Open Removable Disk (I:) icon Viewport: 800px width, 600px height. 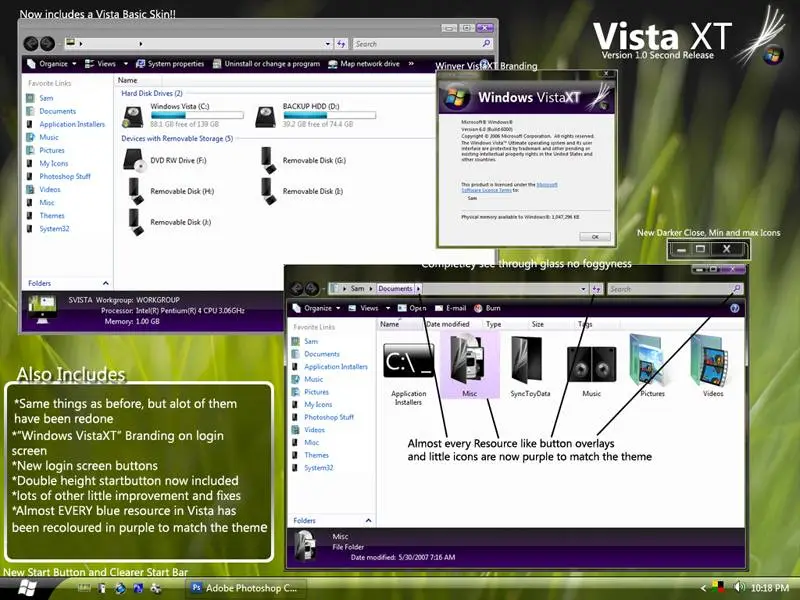[x=268, y=191]
